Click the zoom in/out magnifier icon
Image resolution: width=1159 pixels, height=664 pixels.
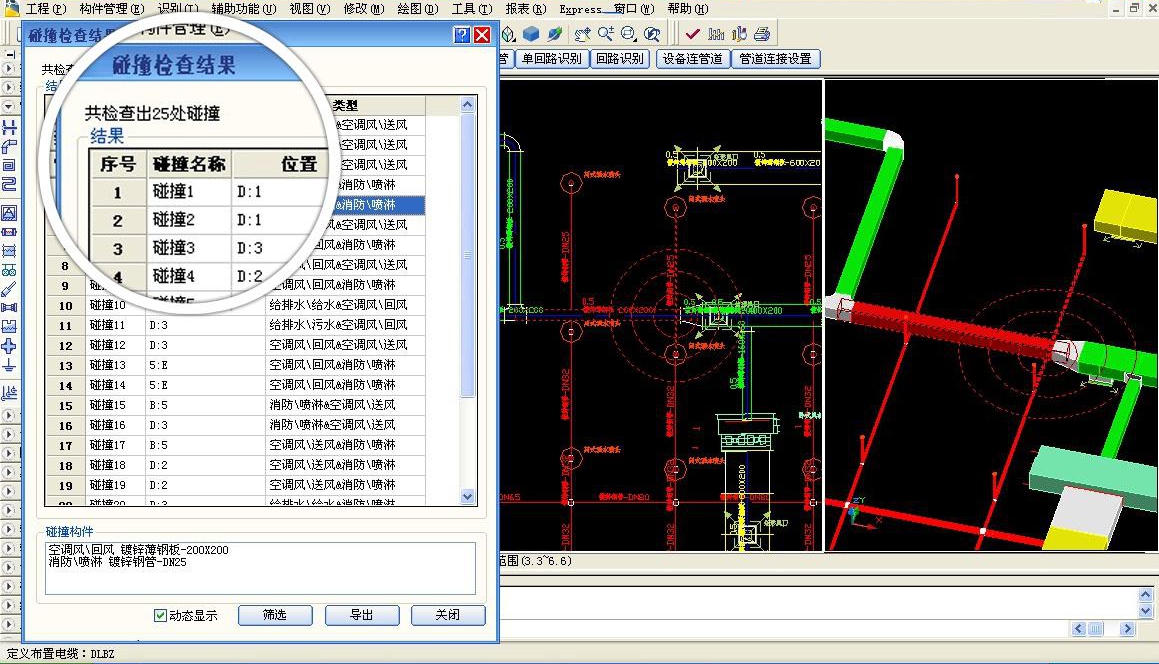tap(605, 34)
